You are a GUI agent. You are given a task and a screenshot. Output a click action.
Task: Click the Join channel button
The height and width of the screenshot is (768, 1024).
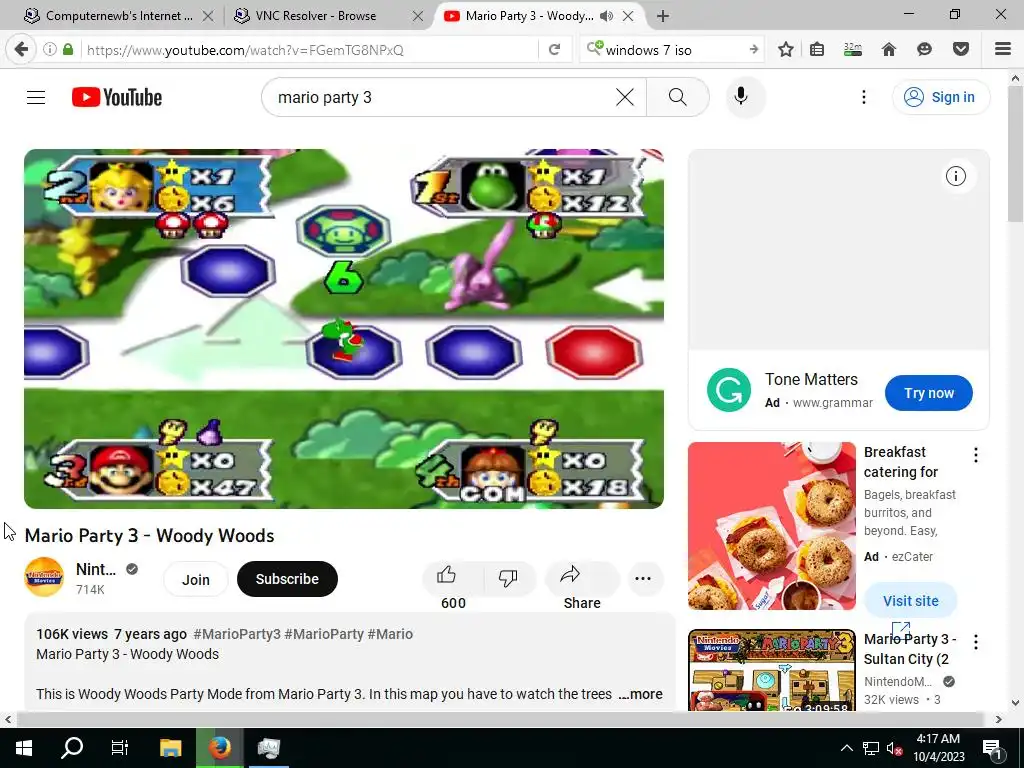click(x=196, y=579)
